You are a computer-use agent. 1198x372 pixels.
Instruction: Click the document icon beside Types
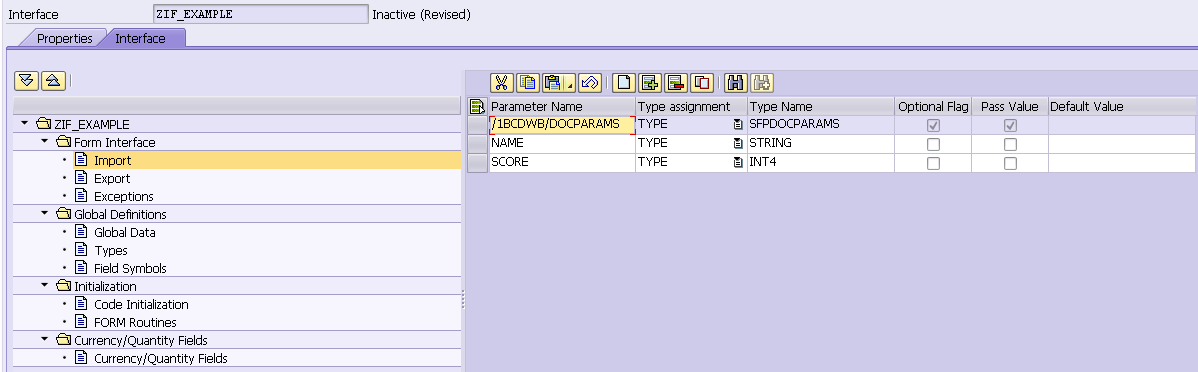coord(81,250)
